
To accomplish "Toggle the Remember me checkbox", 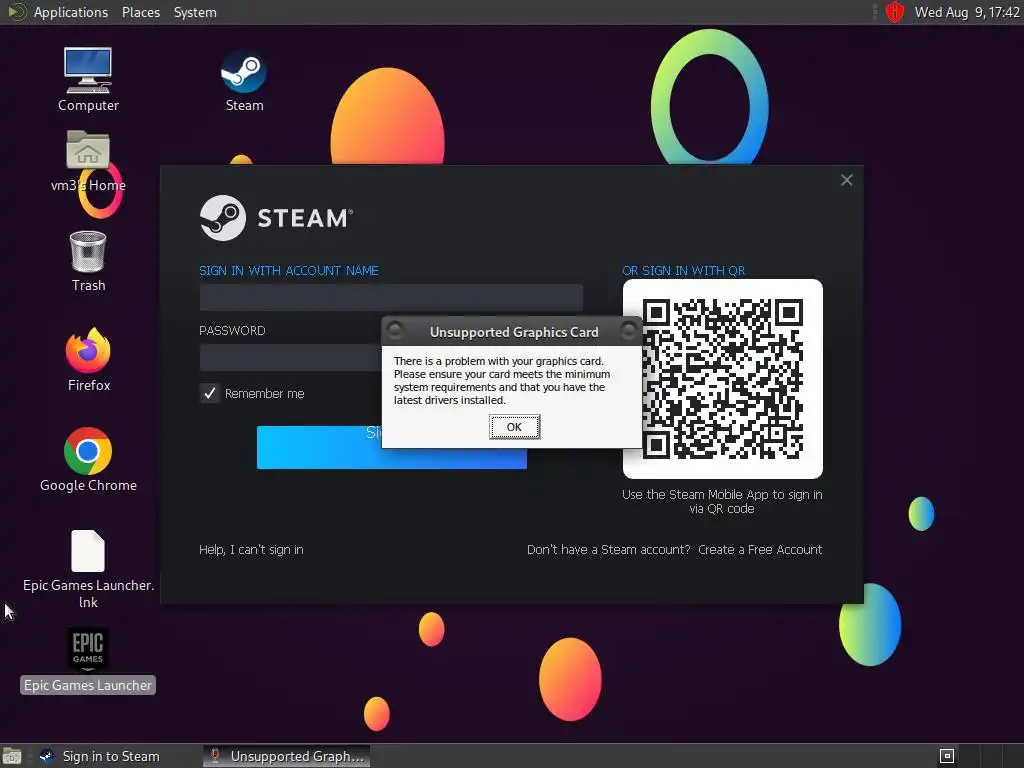I will [x=210, y=393].
